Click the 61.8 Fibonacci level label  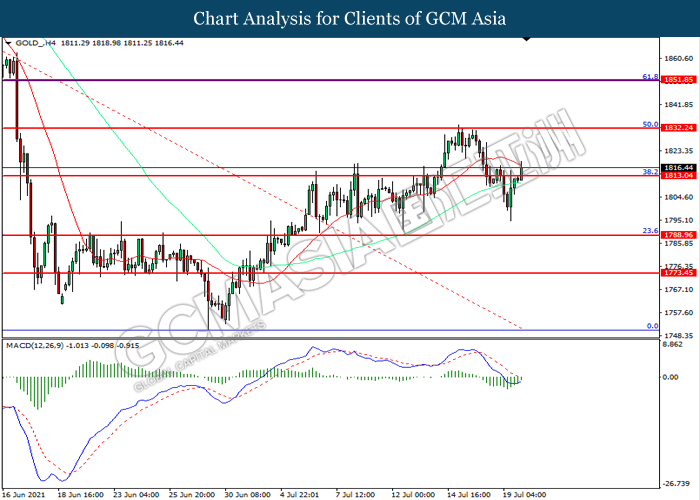[648, 76]
